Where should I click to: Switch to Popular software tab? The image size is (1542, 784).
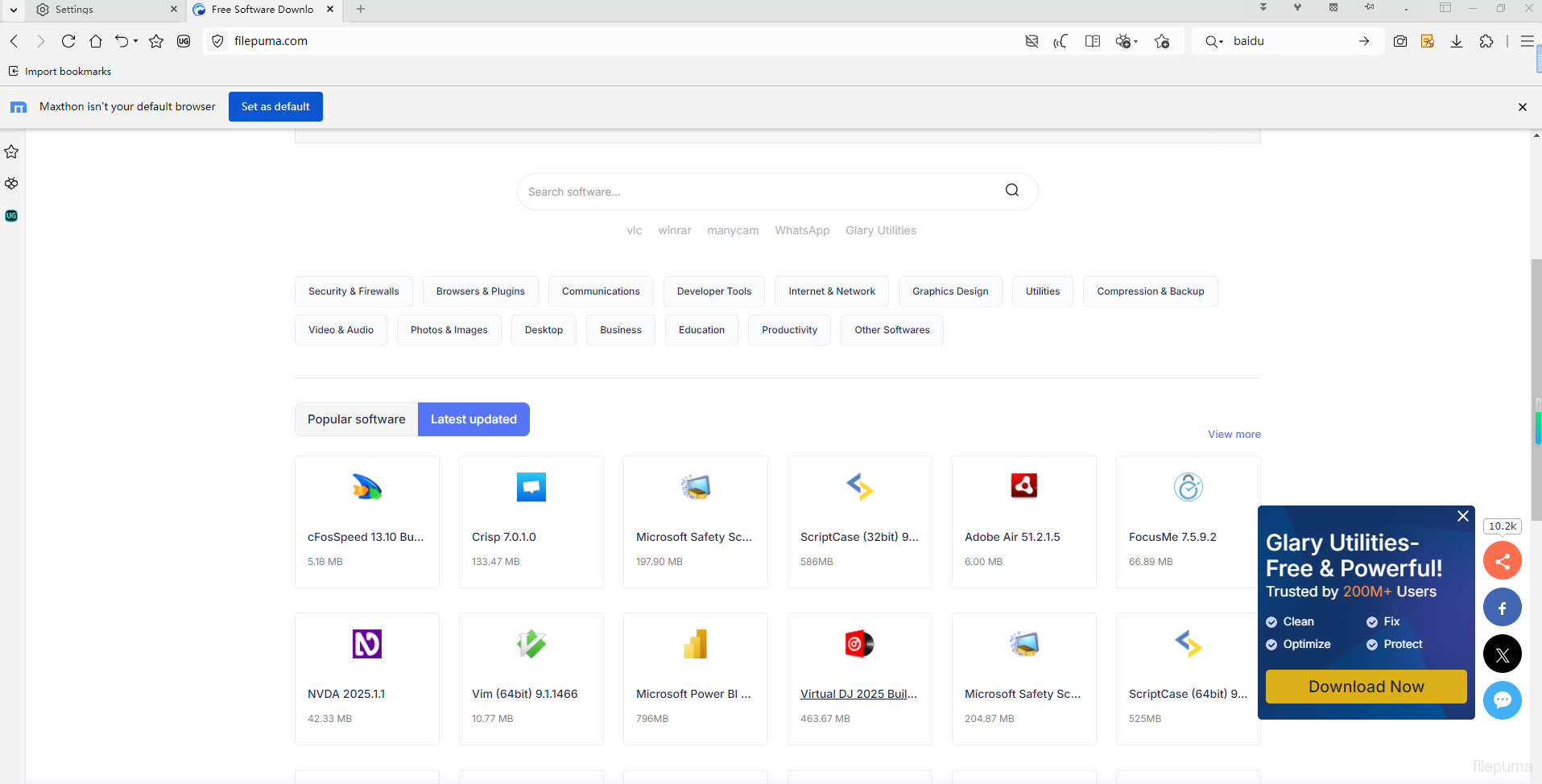pyautogui.click(x=356, y=419)
